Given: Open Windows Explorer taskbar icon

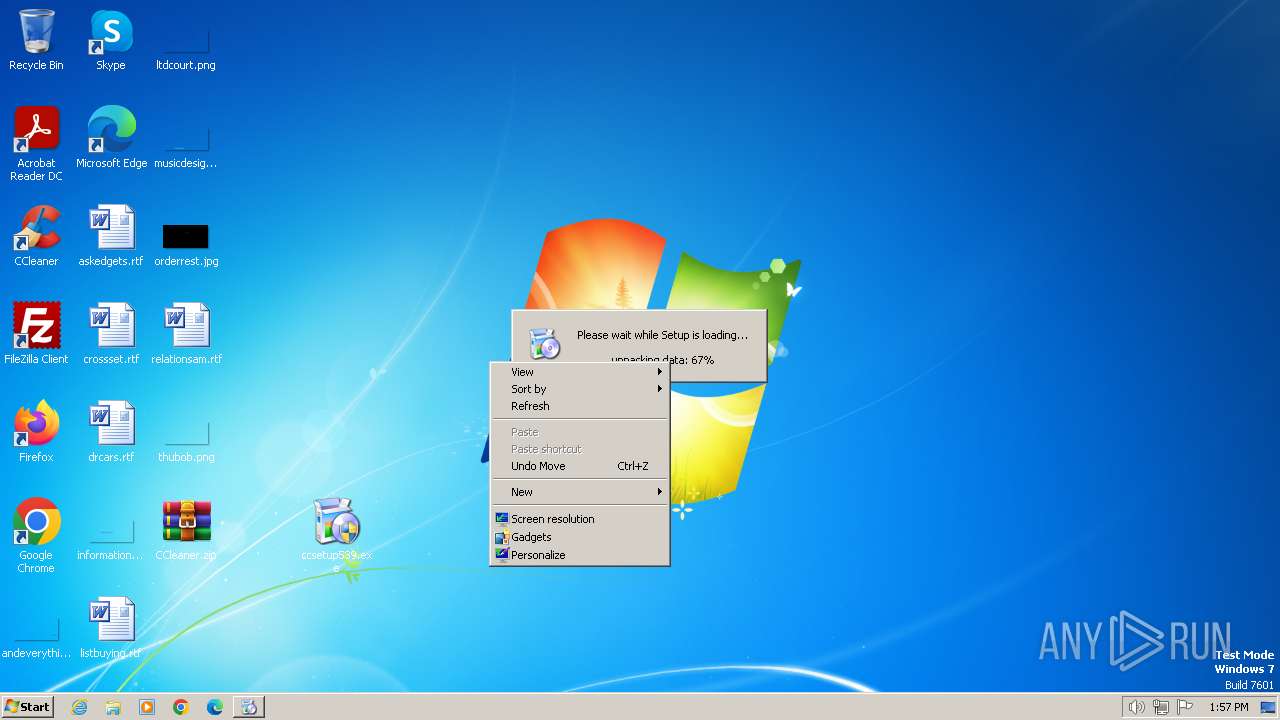Looking at the screenshot, I should pyautogui.click(x=113, y=707).
